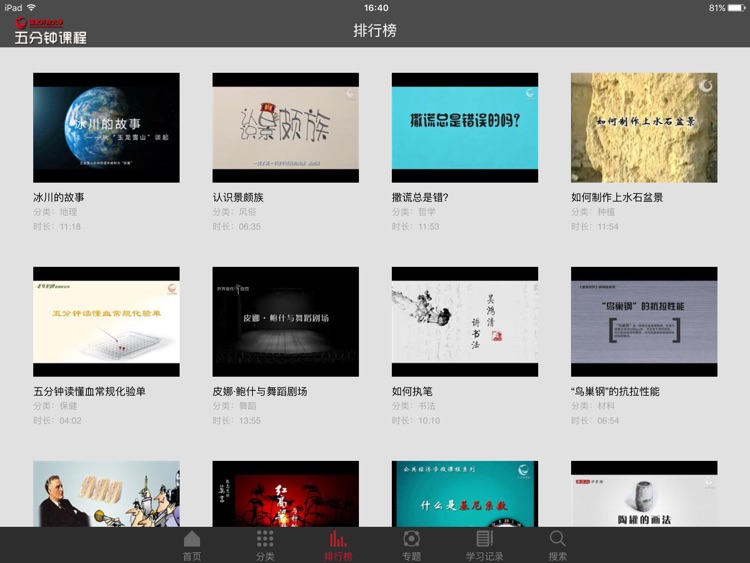Tap the title 如何制作上水石盆景

(617, 197)
